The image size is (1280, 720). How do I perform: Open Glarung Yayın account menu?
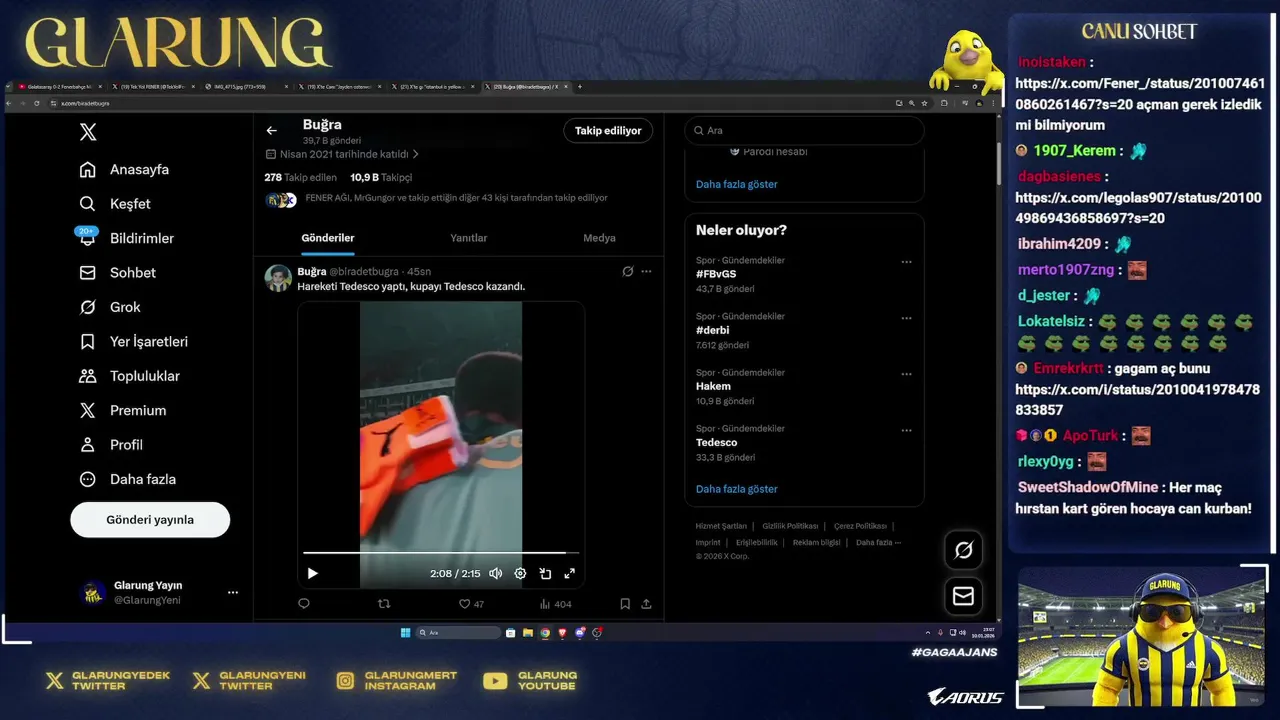click(232, 592)
